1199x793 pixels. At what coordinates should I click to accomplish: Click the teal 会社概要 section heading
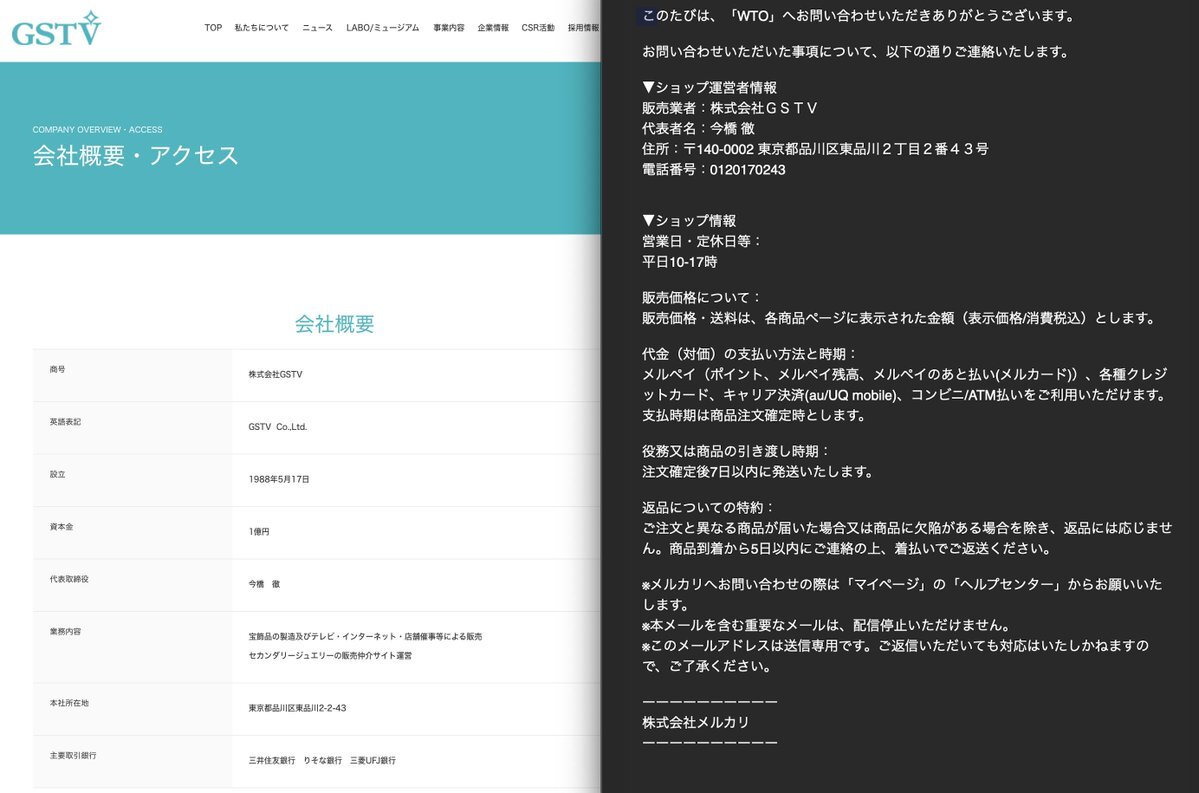[334, 324]
